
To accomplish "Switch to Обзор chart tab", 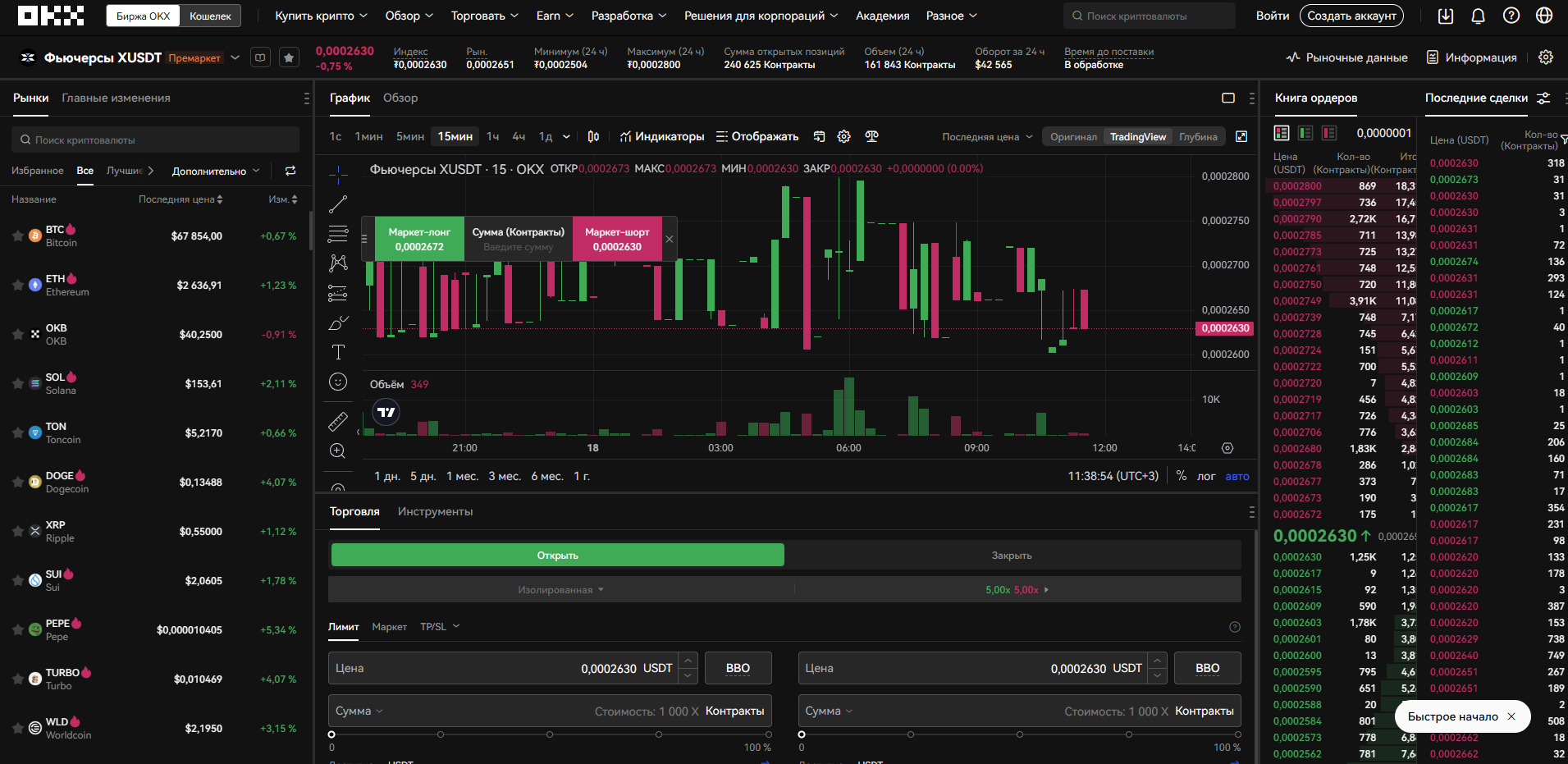I will [400, 98].
